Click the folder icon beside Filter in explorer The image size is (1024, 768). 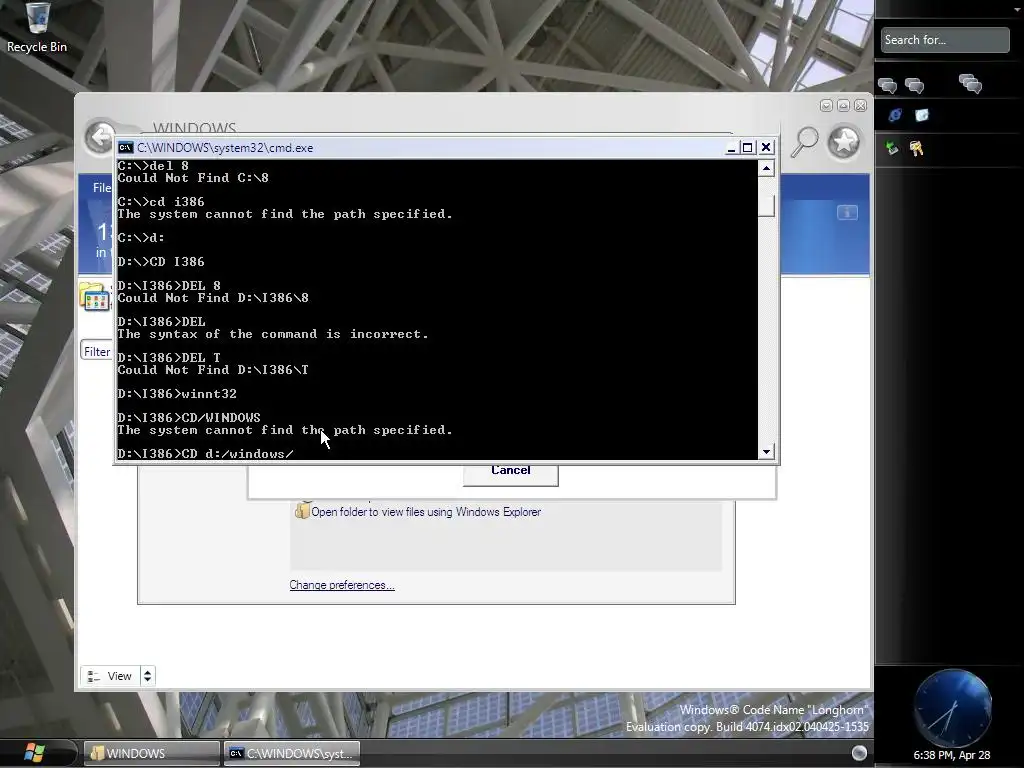(x=95, y=296)
